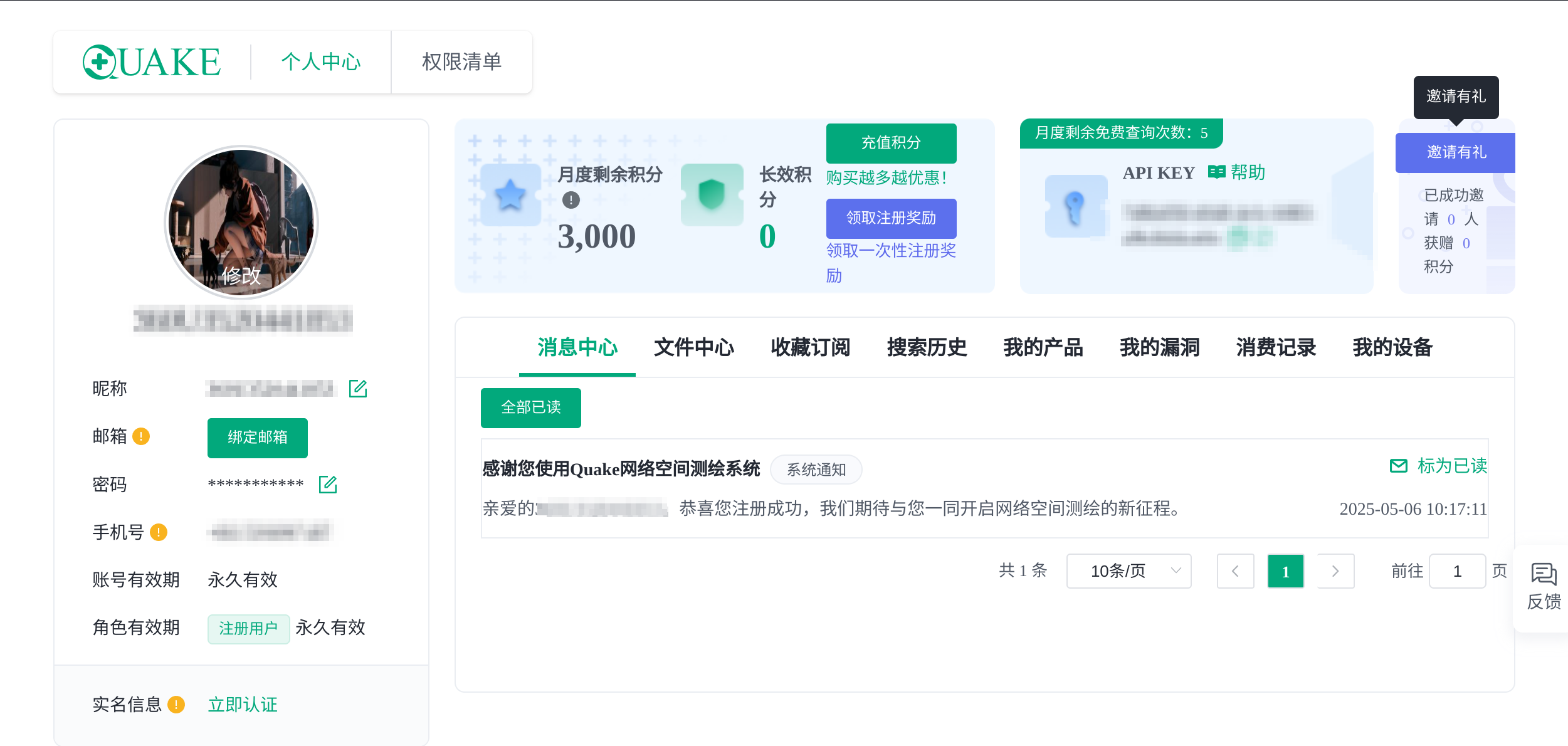Click the 帮助 book icon next to API KEY
Viewport: 1568px width, 746px height.
[1216, 172]
